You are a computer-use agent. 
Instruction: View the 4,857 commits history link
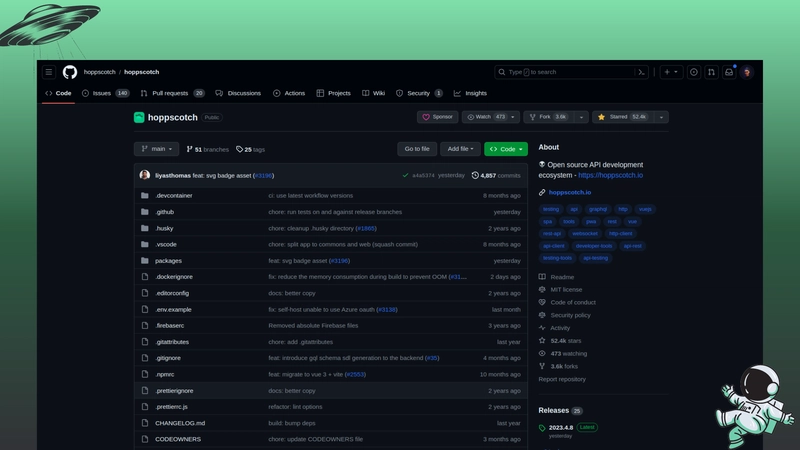tap(496, 175)
